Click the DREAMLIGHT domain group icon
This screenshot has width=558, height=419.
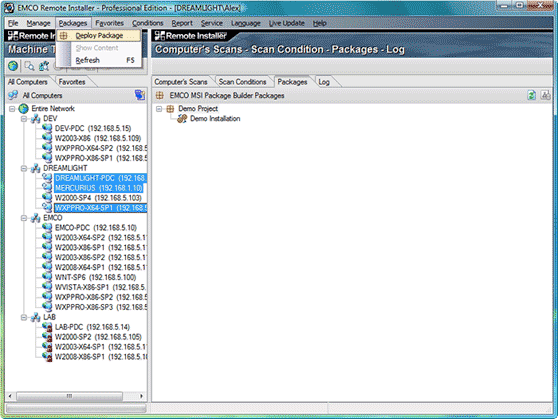point(35,168)
